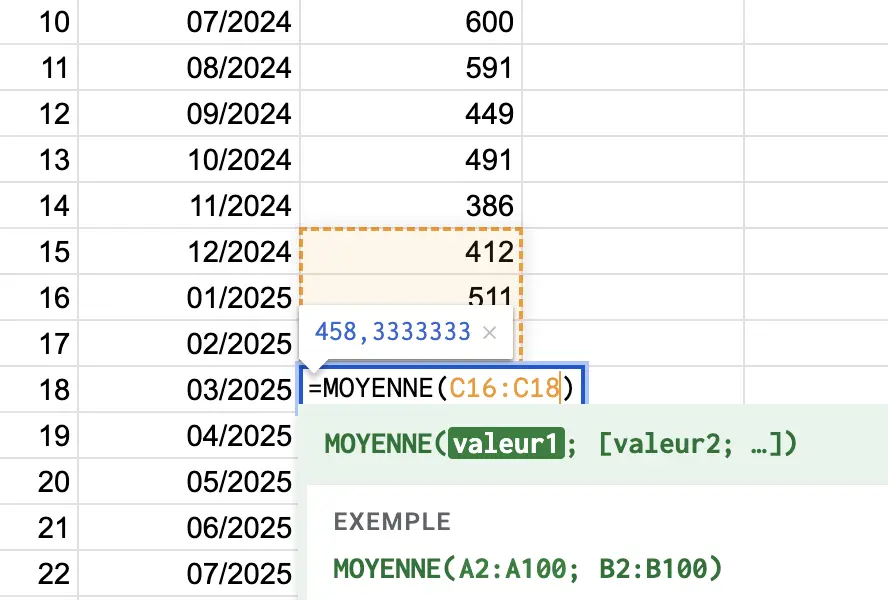This screenshot has height=600, width=888.
Task: Click the date cell 05/2025
Action: 189,481
